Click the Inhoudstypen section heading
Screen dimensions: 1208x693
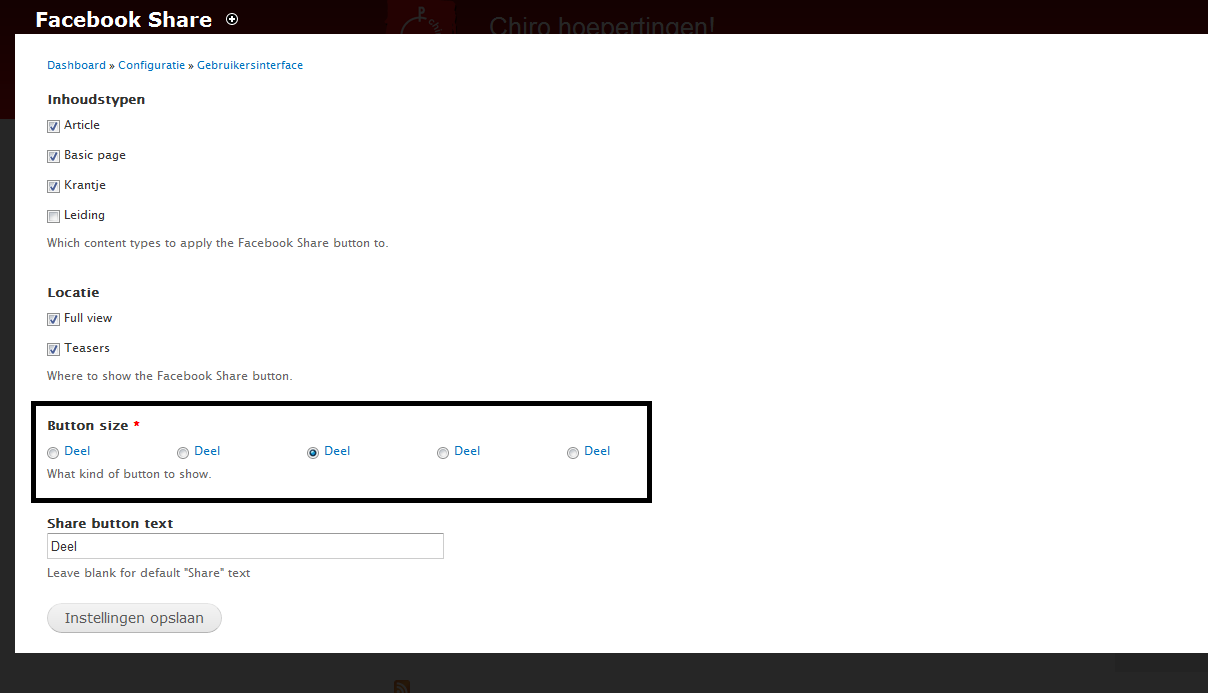pos(96,100)
